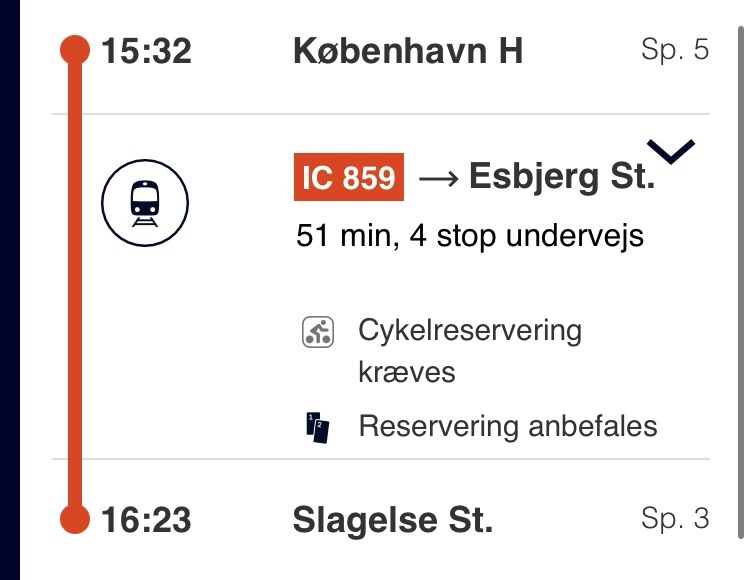The width and height of the screenshot is (750, 580).
Task: Click the 'Cykelreservering kræves' notice
Action: tap(470, 351)
